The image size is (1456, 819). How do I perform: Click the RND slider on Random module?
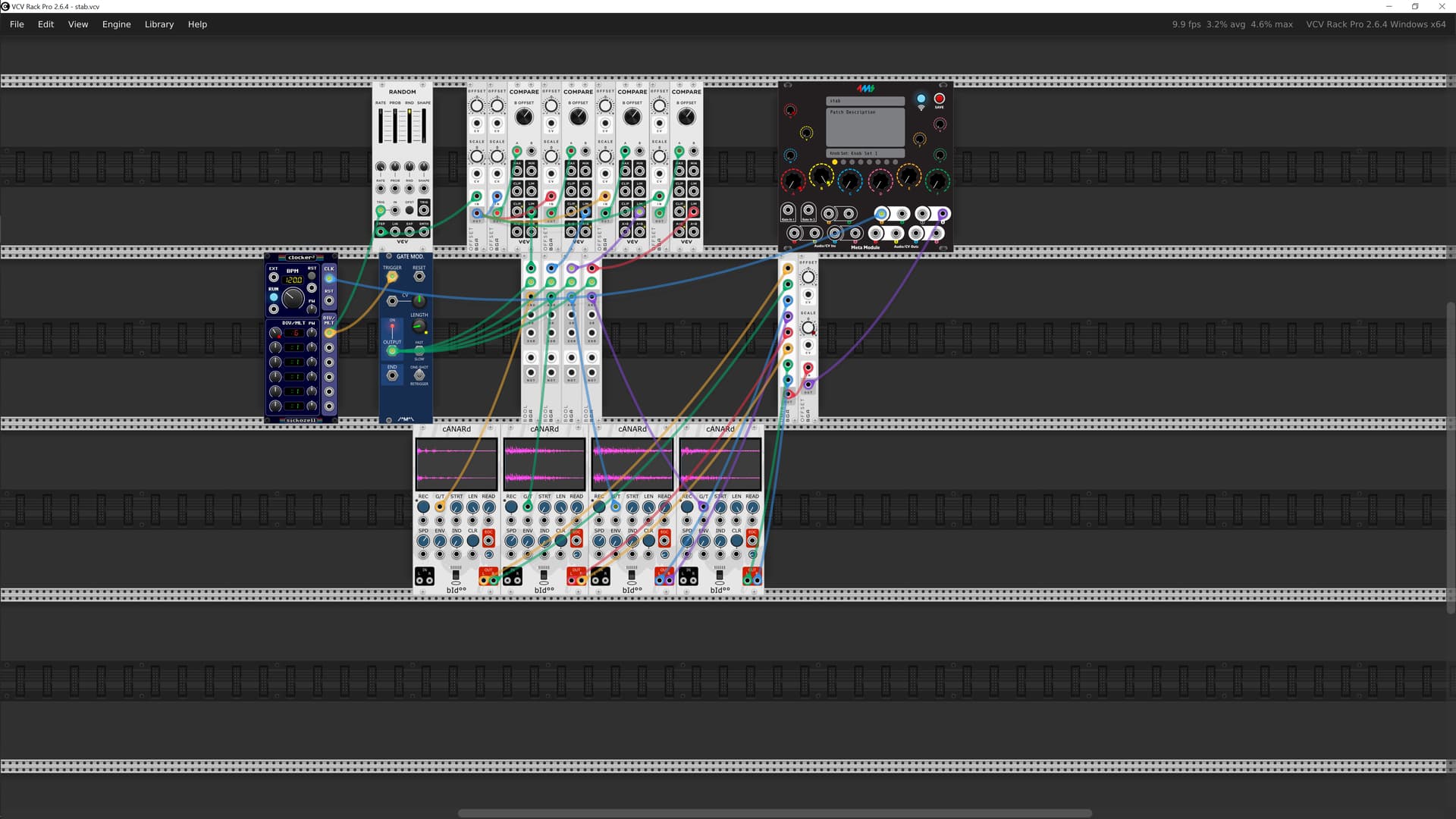click(409, 126)
